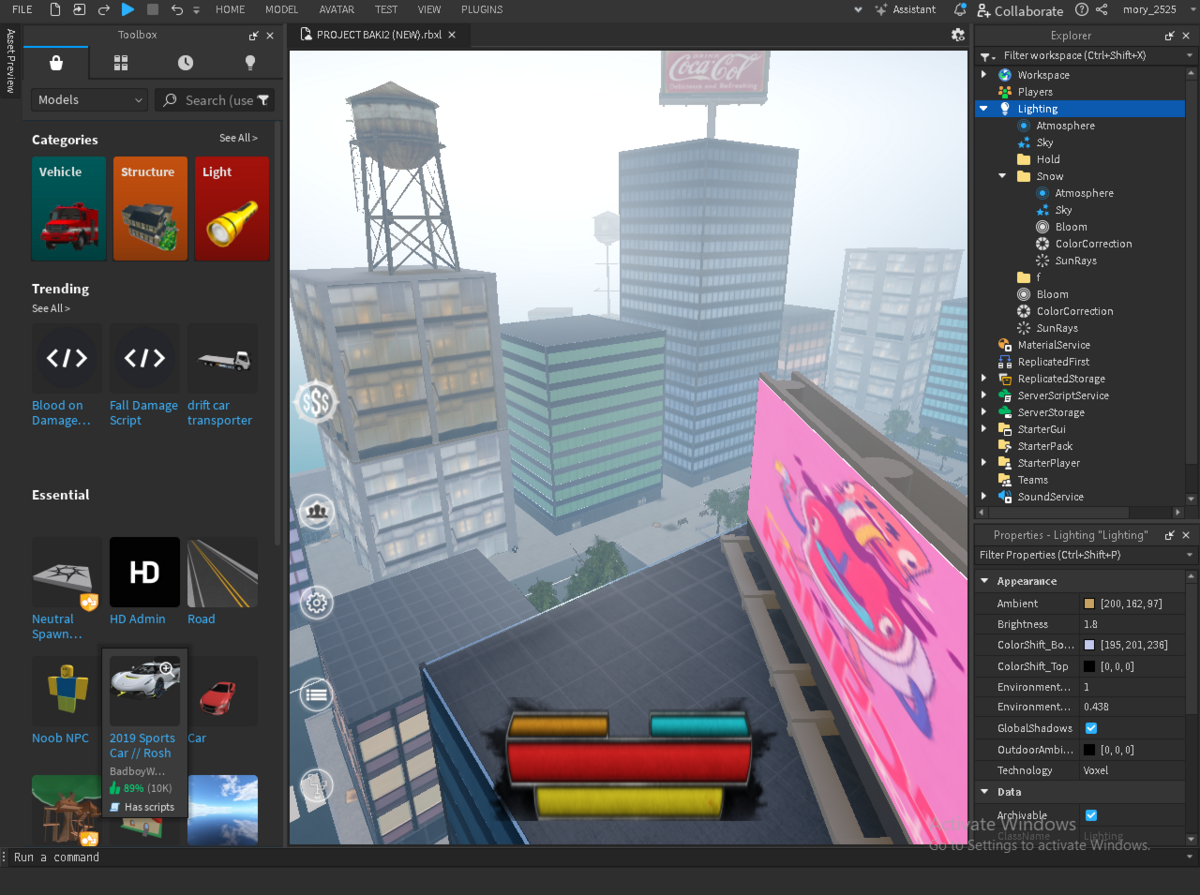Screen dimensions: 1200x895
Task: Switch to the AVATAR ribbon tab
Action: tap(337, 9)
